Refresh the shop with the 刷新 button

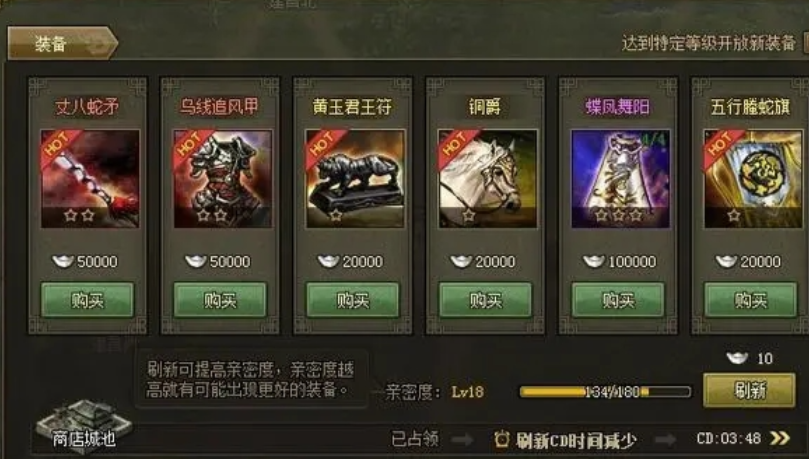749,390
